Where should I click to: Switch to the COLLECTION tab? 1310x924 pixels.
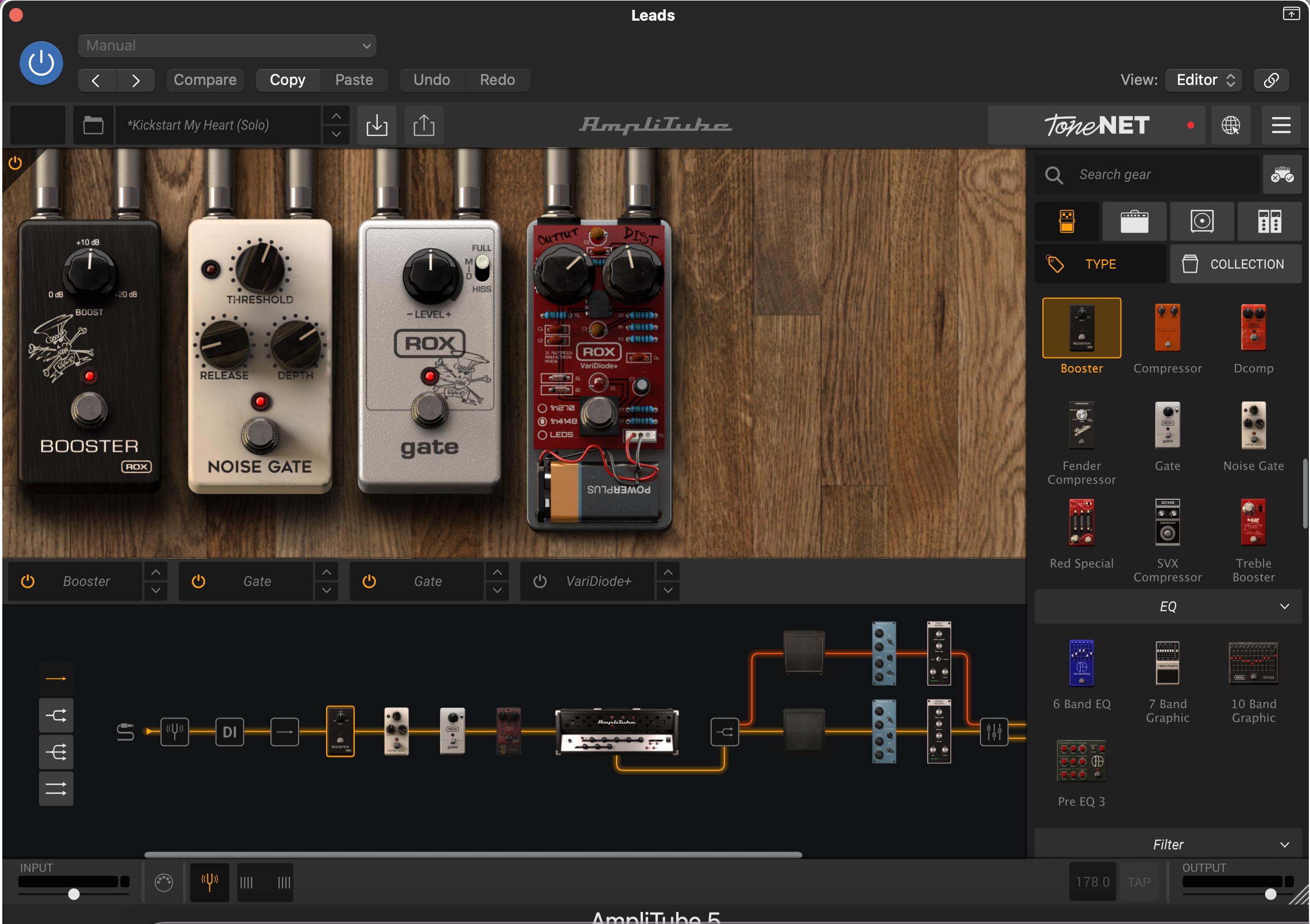[x=1235, y=264]
